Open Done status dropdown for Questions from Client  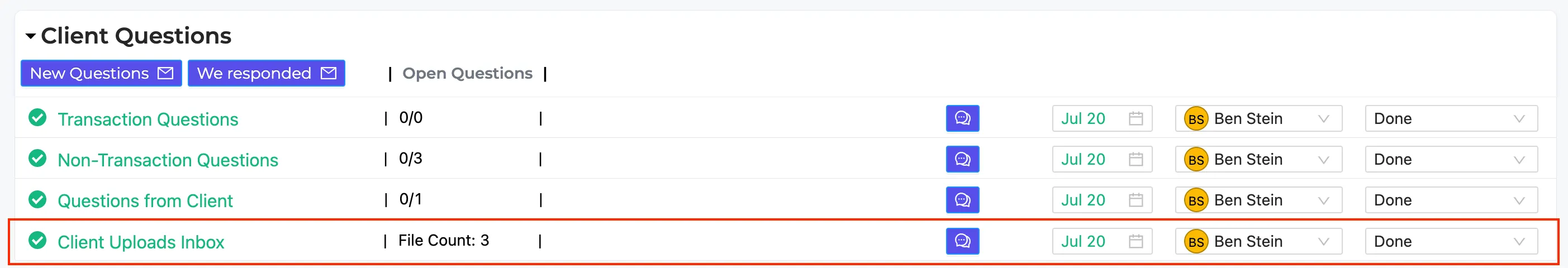[1451, 200]
